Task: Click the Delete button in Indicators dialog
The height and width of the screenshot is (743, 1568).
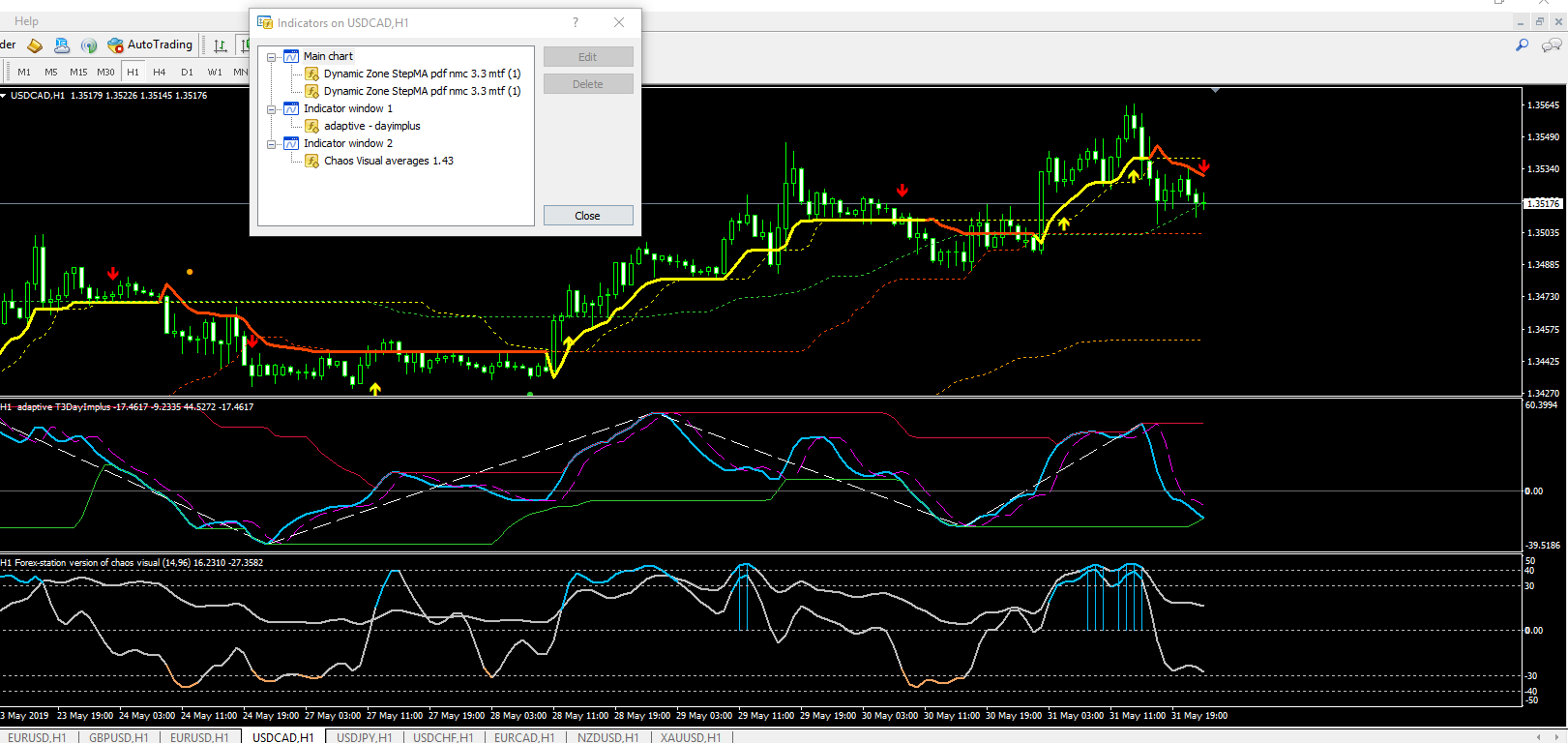Action: click(588, 84)
